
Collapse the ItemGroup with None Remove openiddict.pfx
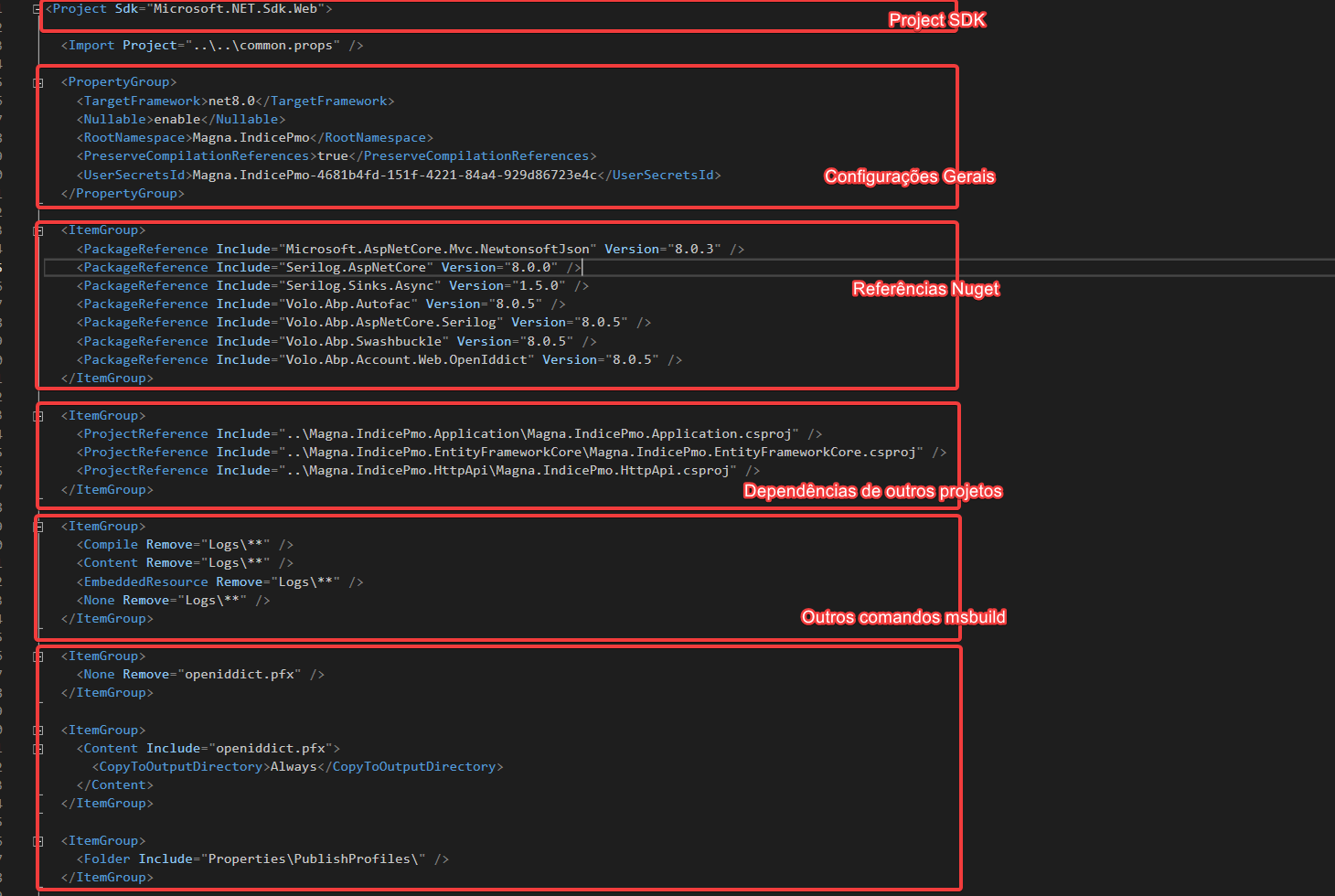coord(38,656)
